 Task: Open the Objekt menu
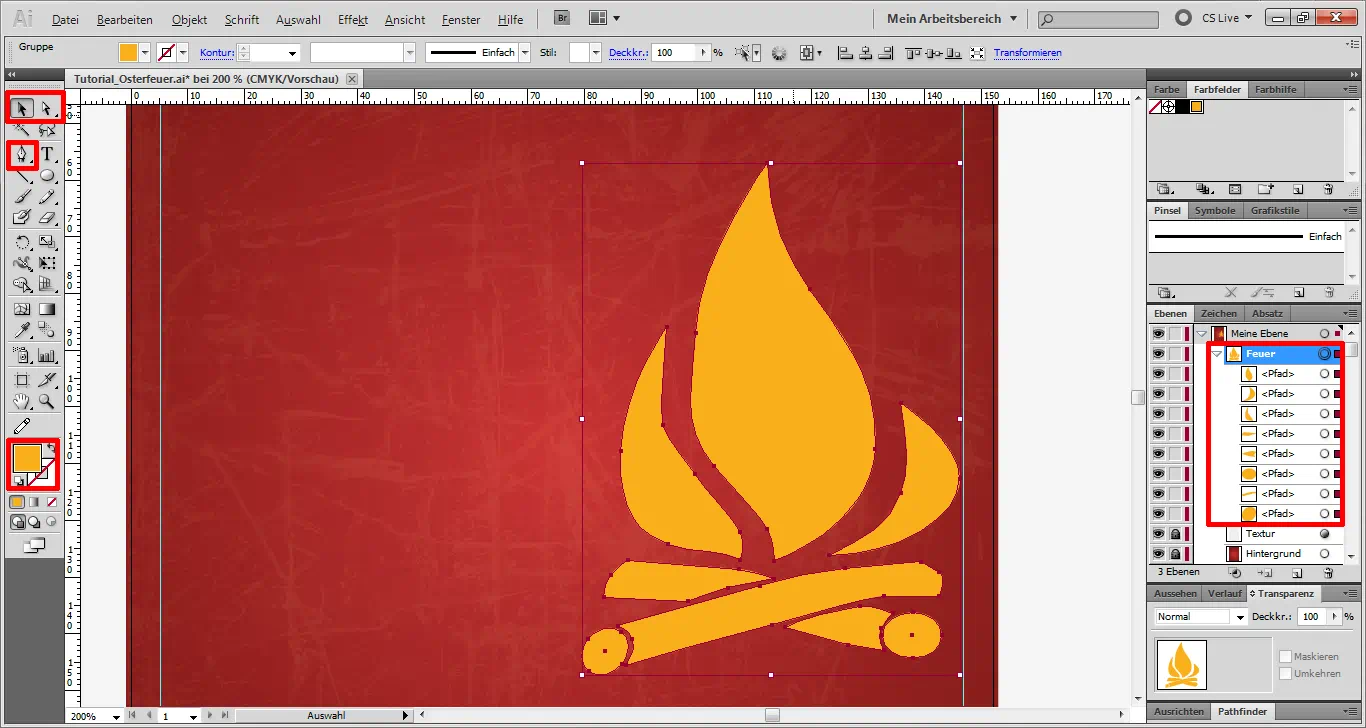[x=190, y=19]
